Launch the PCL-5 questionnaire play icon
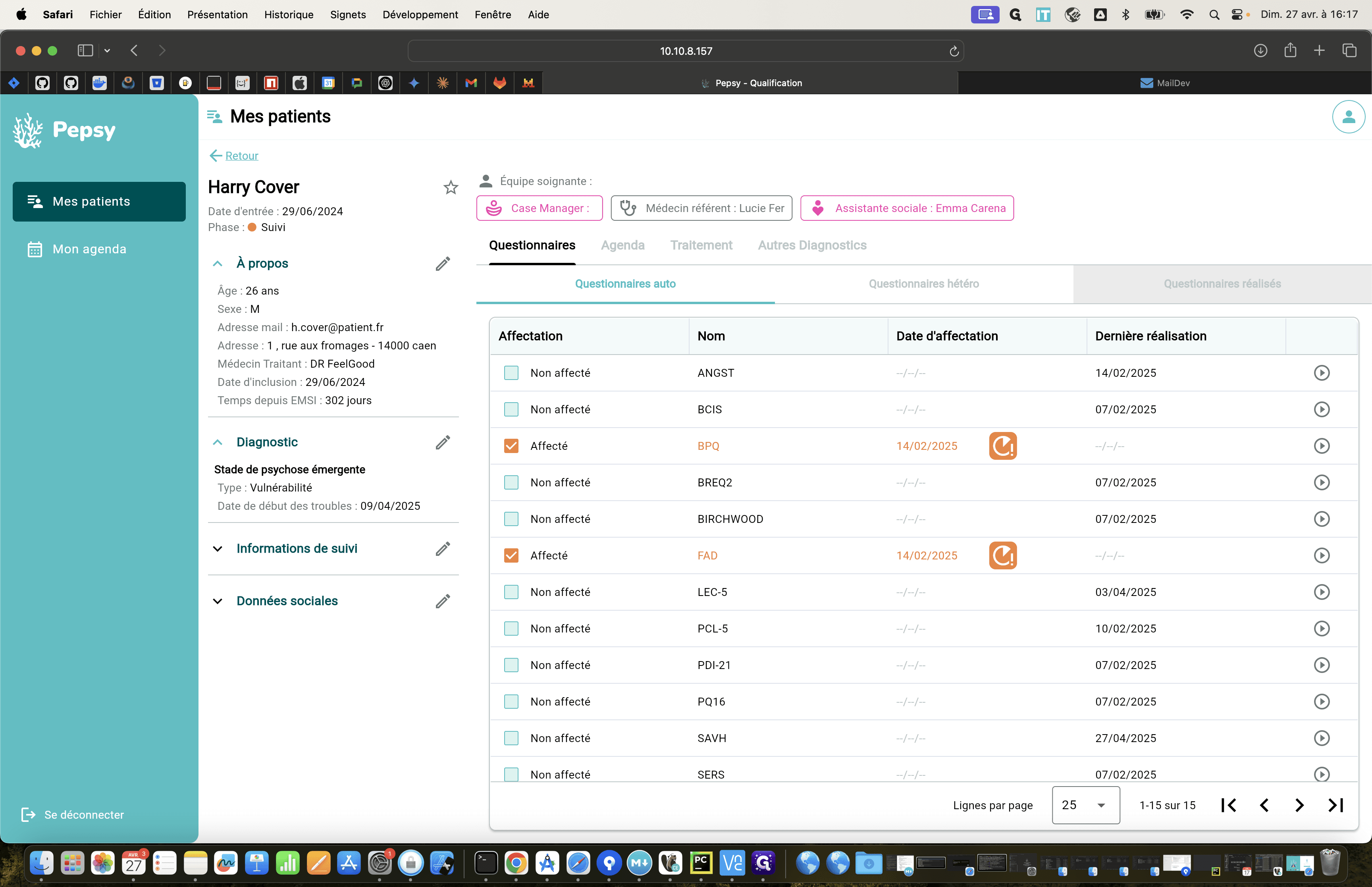 point(1322,629)
